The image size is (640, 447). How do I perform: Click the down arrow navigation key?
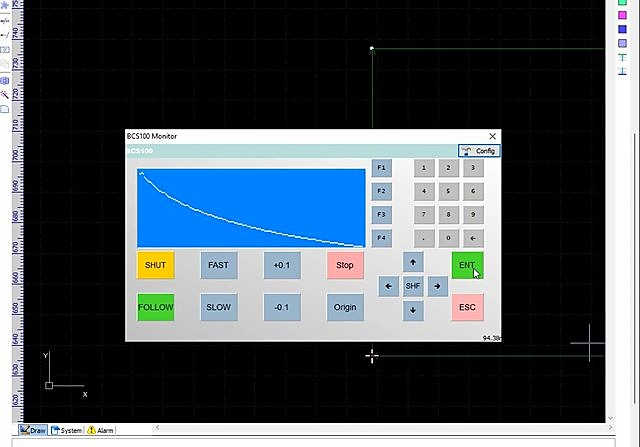413,310
